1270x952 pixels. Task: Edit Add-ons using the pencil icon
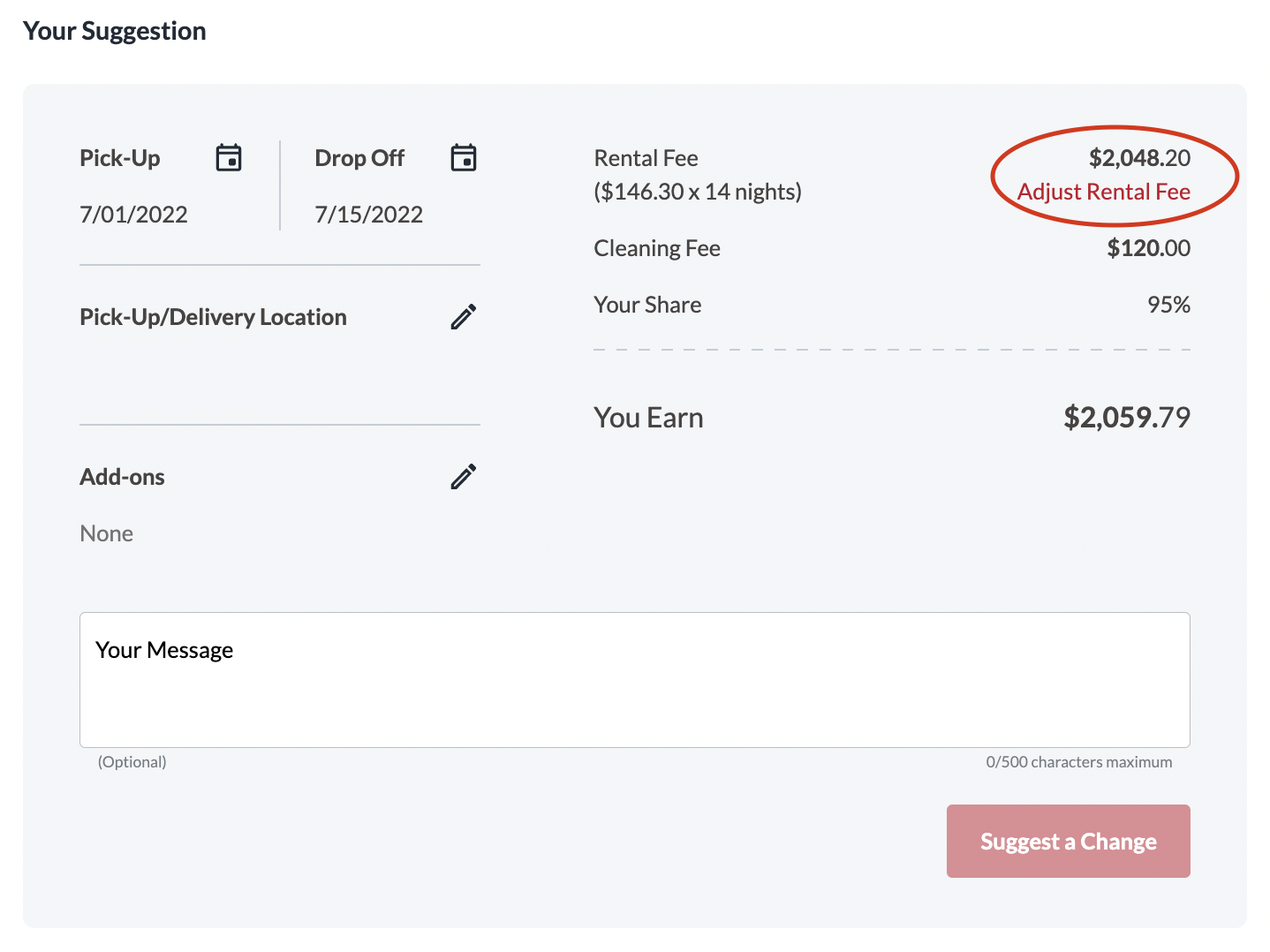click(x=464, y=477)
